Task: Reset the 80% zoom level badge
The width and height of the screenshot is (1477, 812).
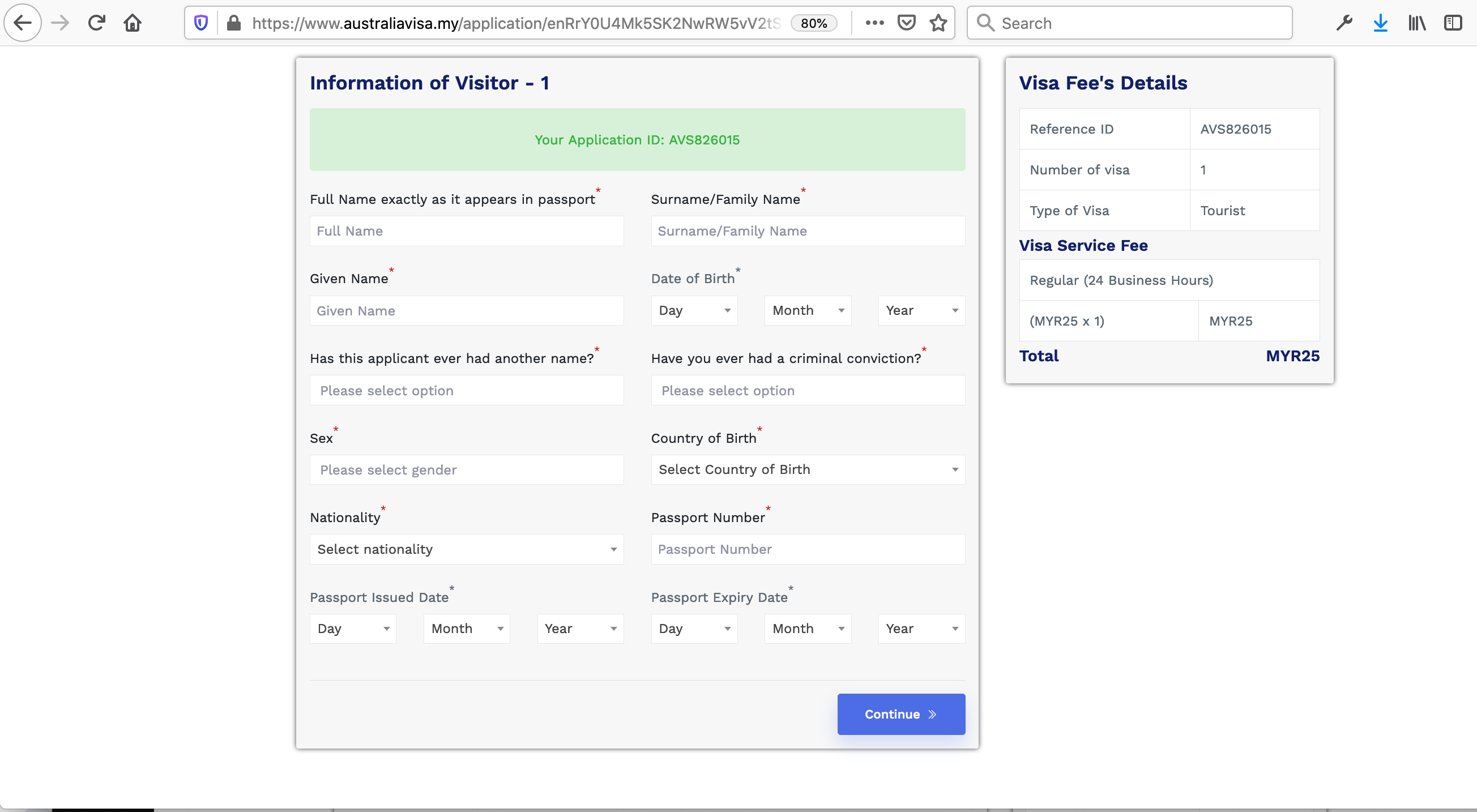Action: click(814, 23)
